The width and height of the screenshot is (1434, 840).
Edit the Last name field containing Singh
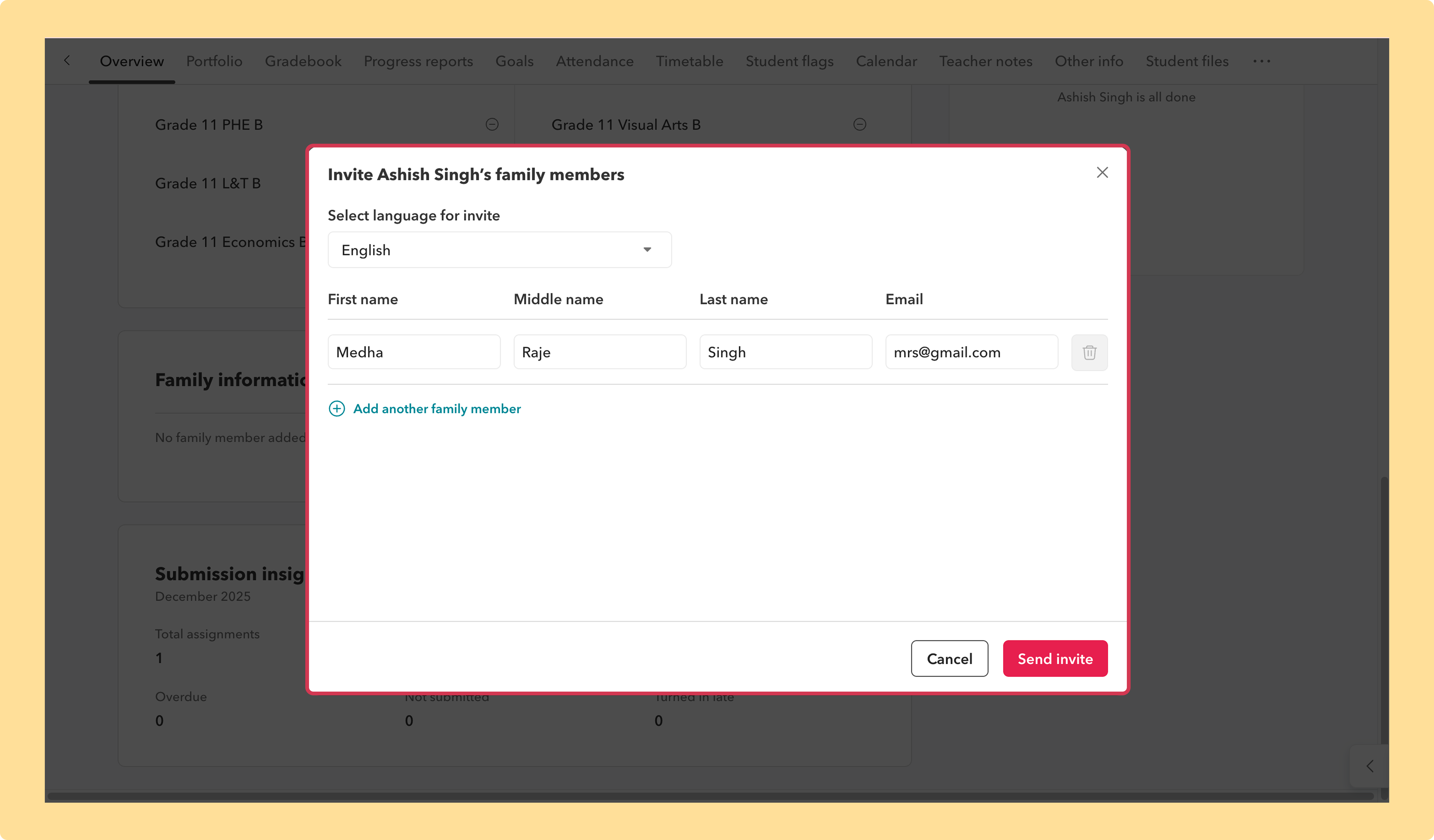coord(786,352)
